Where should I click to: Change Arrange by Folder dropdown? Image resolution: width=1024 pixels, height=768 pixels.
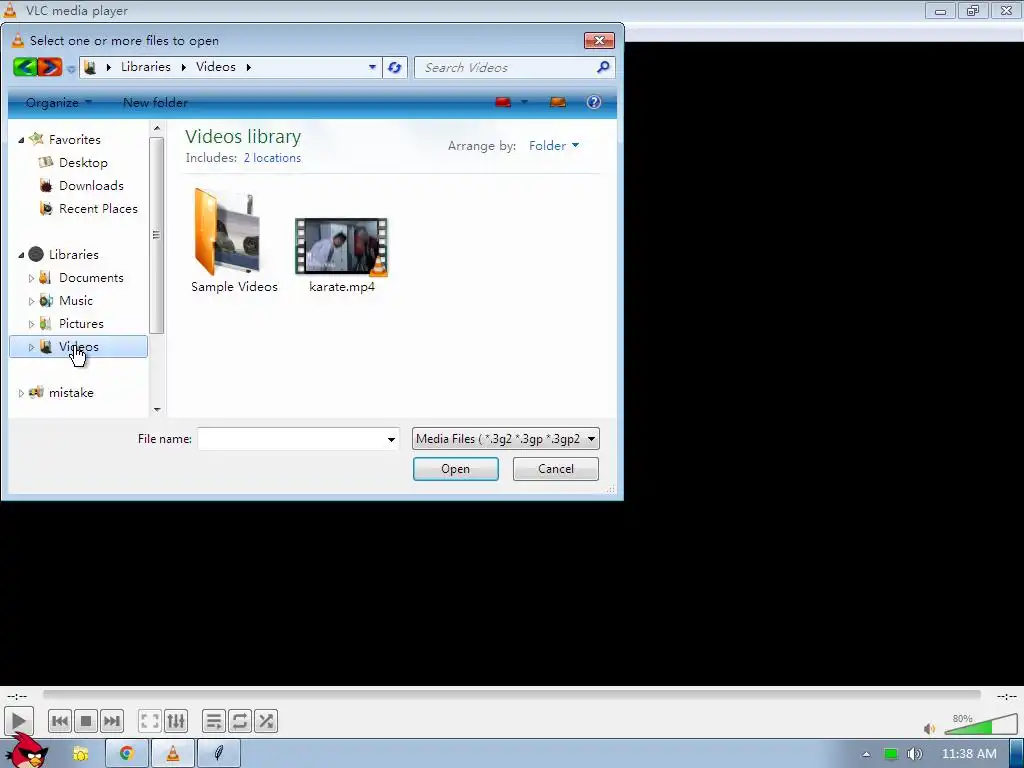[x=554, y=146]
